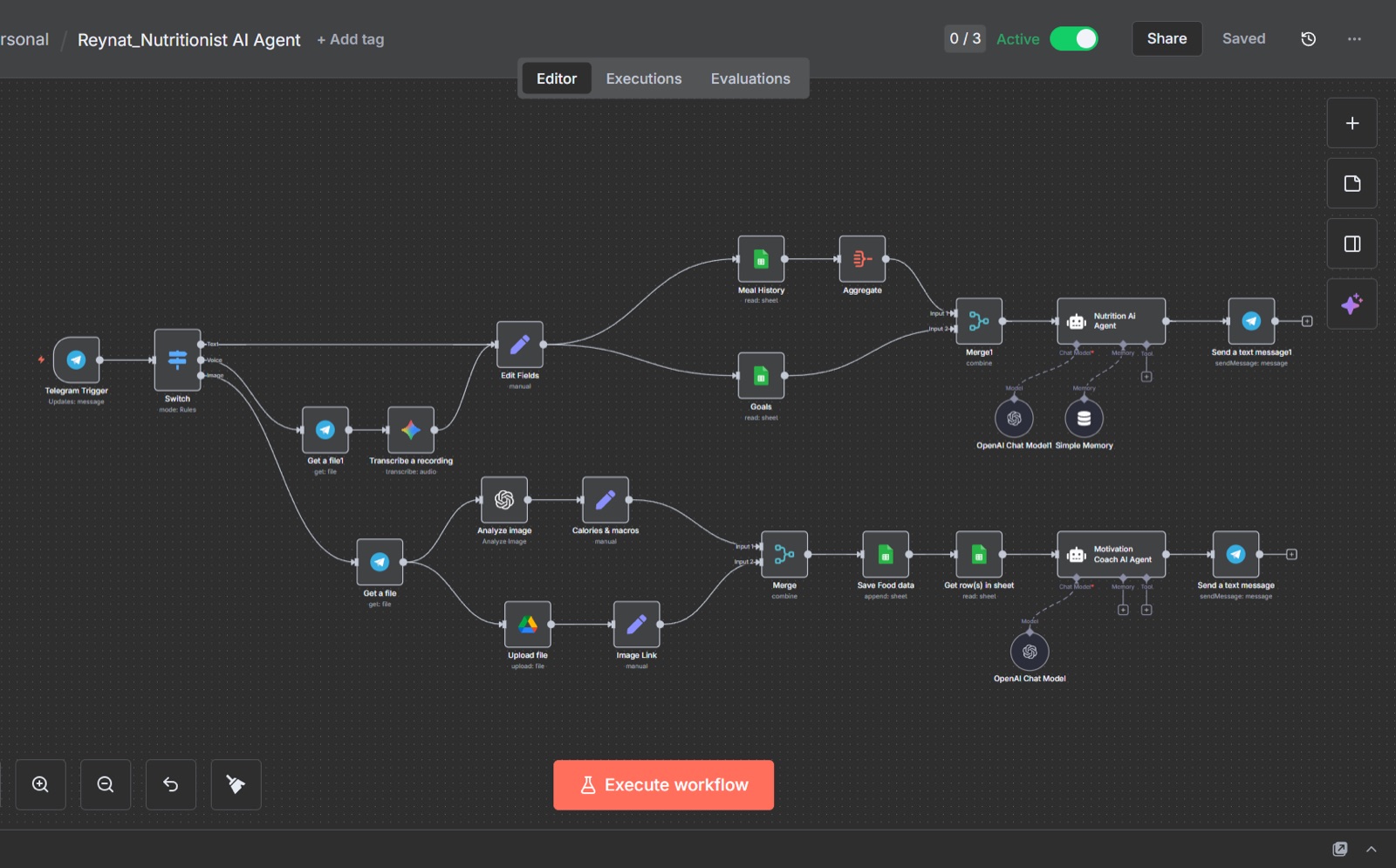
Task: Add a tool to Nutrition AI Agent
Action: pos(1146,377)
